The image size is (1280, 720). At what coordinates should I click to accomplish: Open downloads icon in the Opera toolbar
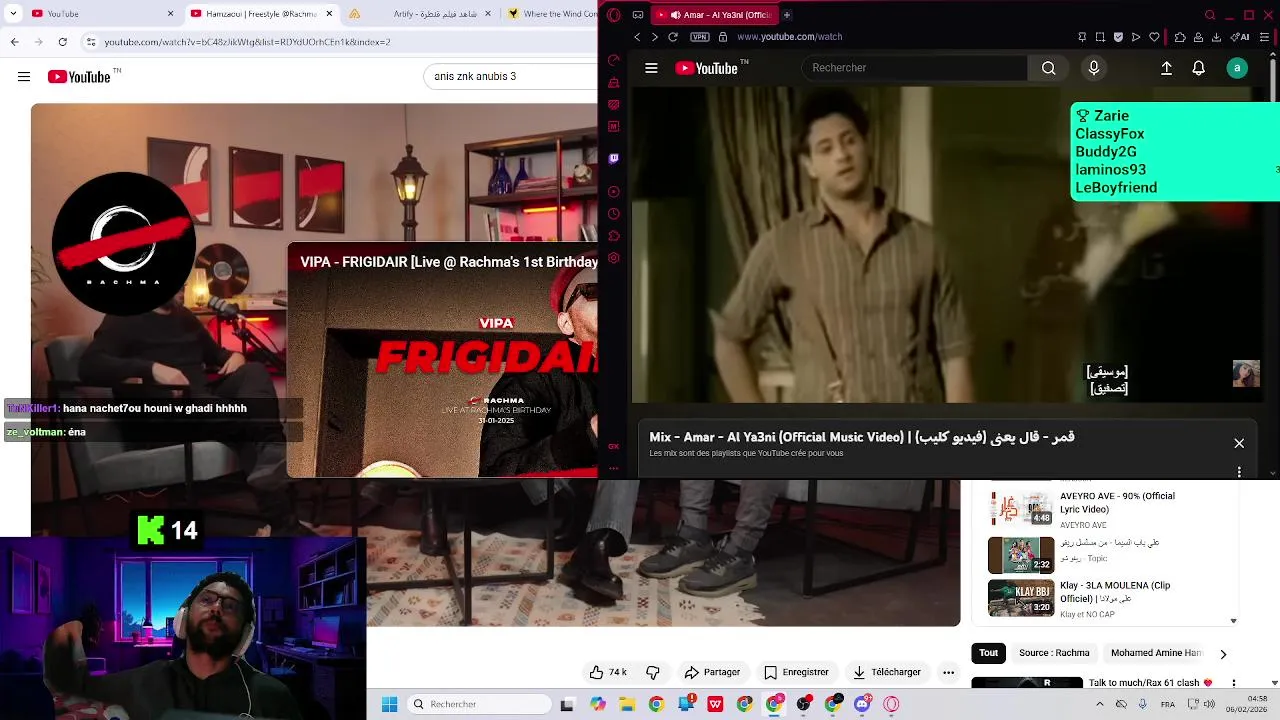[1216, 37]
